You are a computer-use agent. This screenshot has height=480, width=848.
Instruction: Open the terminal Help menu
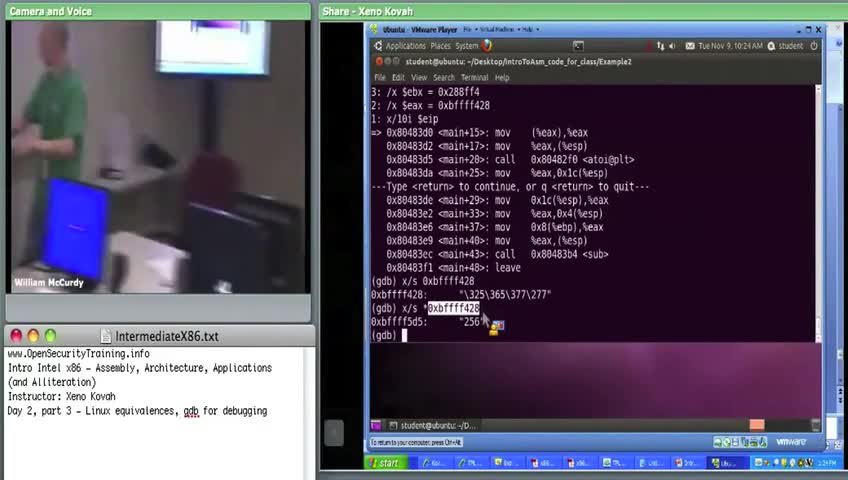[x=502, y=78]
